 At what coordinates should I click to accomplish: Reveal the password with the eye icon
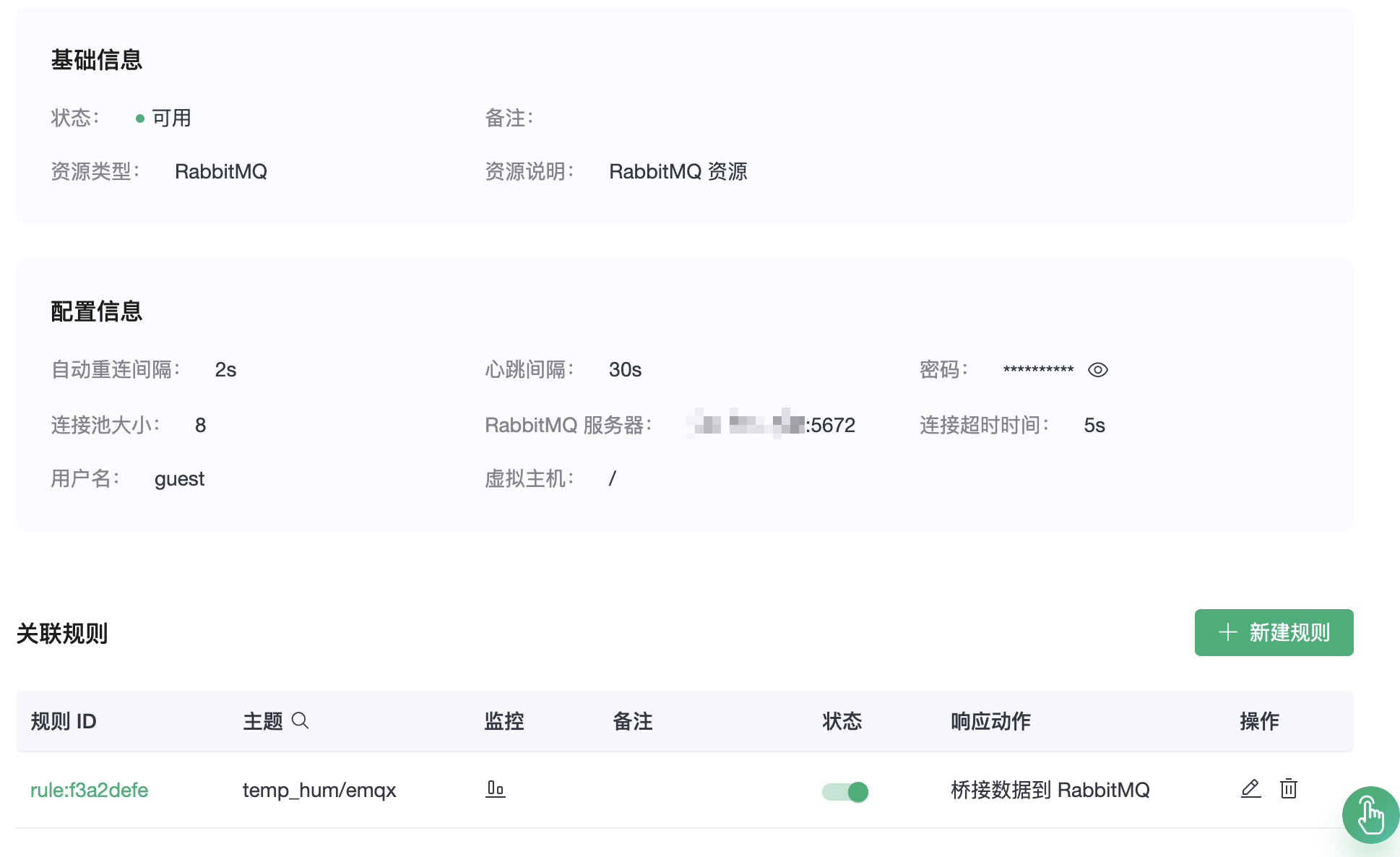pyautogui.click(x=1097, y=370)
